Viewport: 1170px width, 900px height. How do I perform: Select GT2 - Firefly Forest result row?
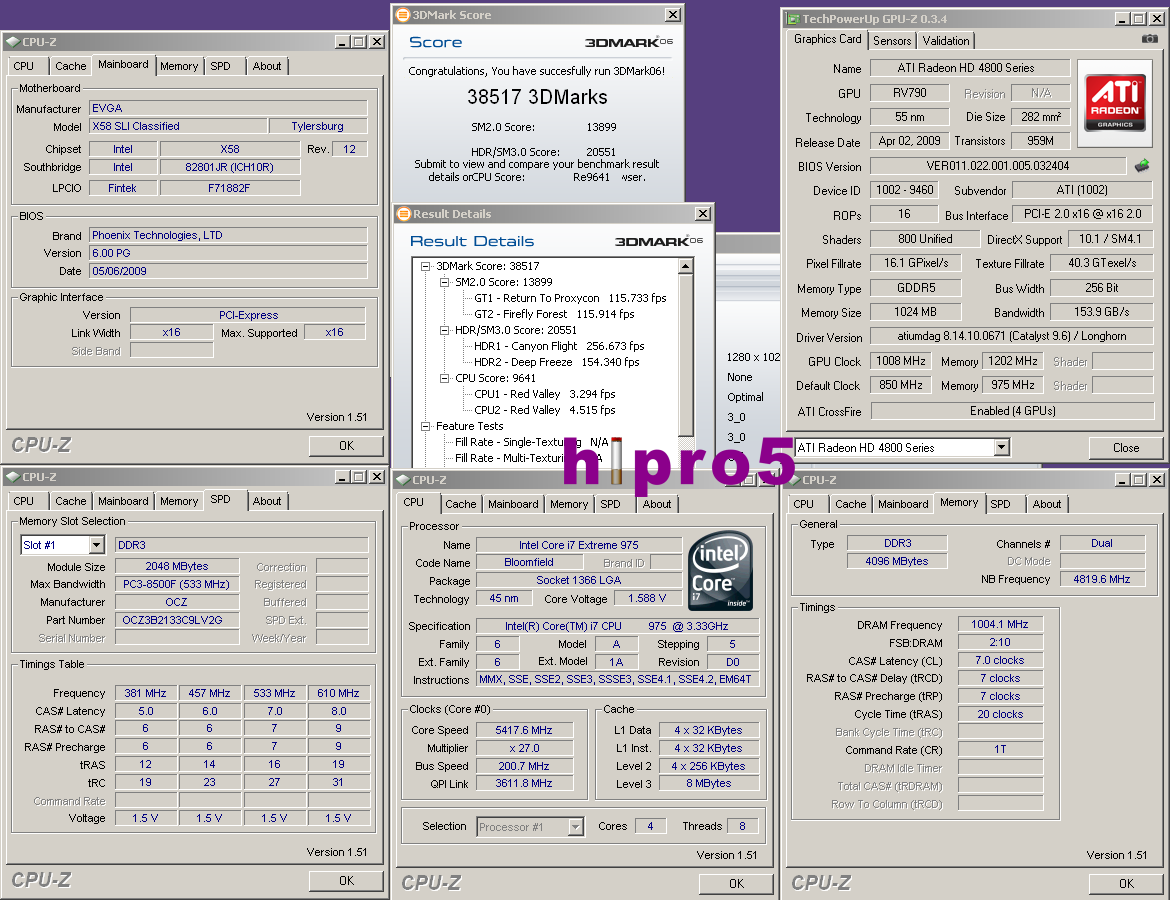554,314
